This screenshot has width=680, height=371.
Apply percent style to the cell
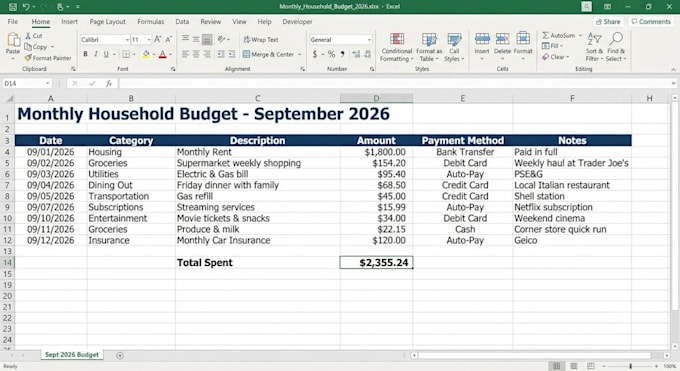pyautogui.click(x=331, y=54)
